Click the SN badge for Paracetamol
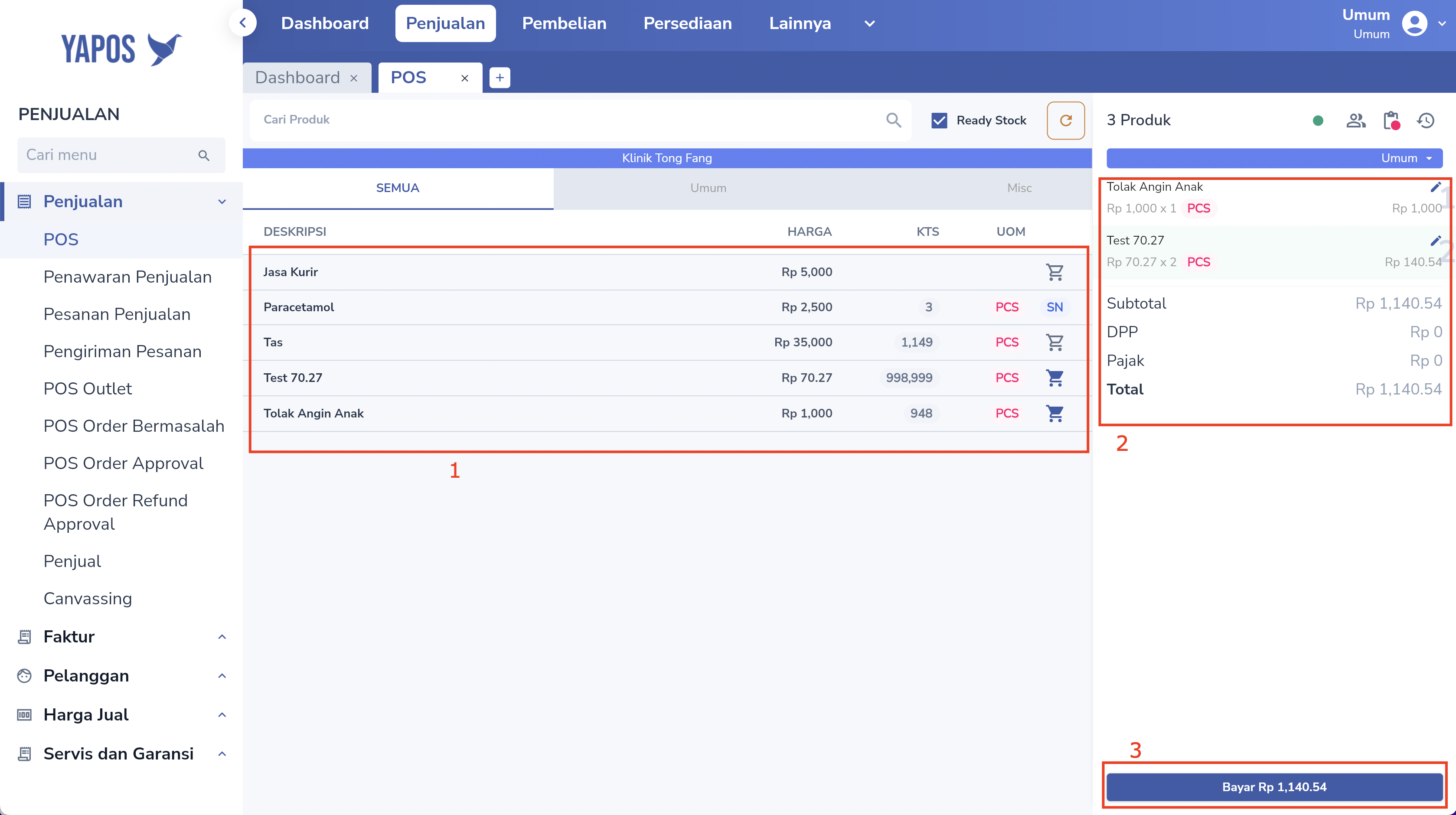1456x815 pixels. coord(1054,307)
